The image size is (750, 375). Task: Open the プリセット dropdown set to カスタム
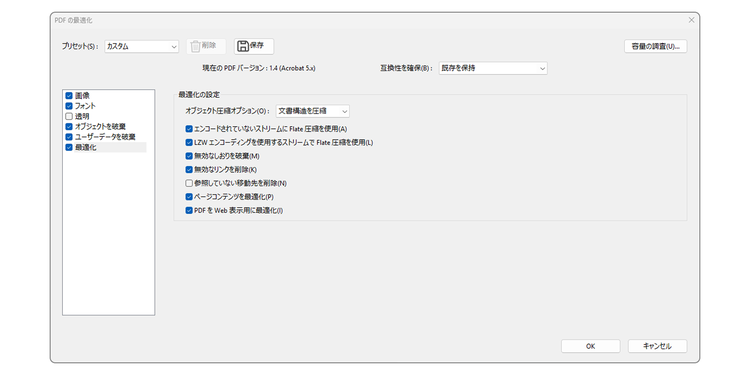pyautogui.click(x=142, y=46)
